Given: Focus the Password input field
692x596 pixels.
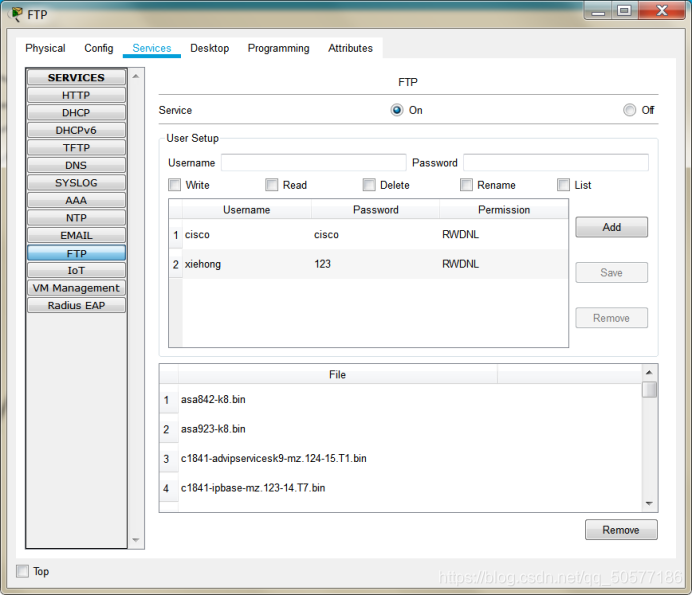Looking at the screenshot, I should click(556, 163).
